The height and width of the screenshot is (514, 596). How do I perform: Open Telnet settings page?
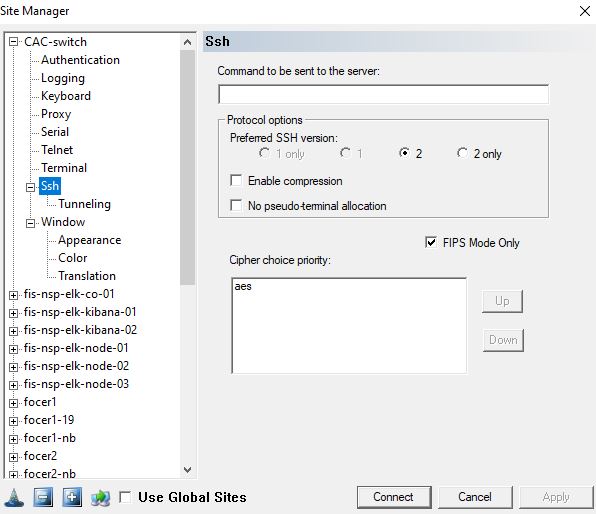57,150
